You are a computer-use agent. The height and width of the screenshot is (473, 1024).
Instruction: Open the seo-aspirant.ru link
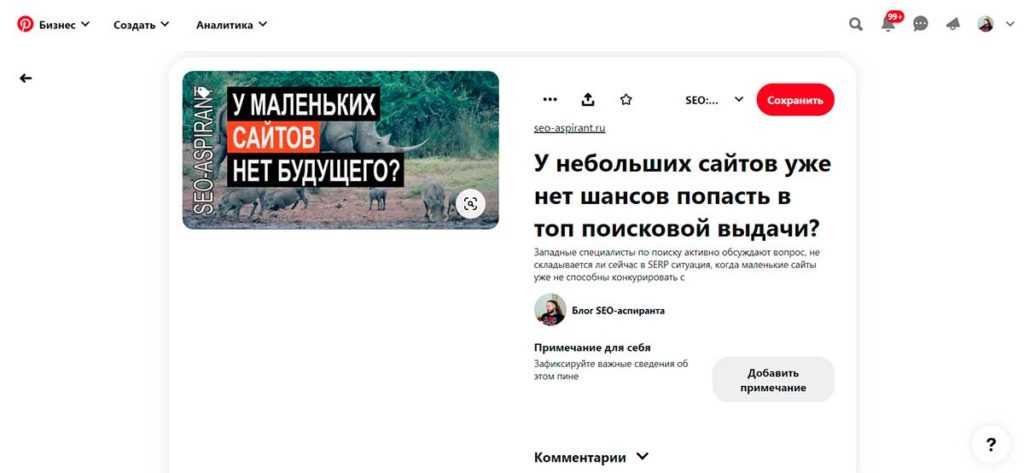(570, 128)
